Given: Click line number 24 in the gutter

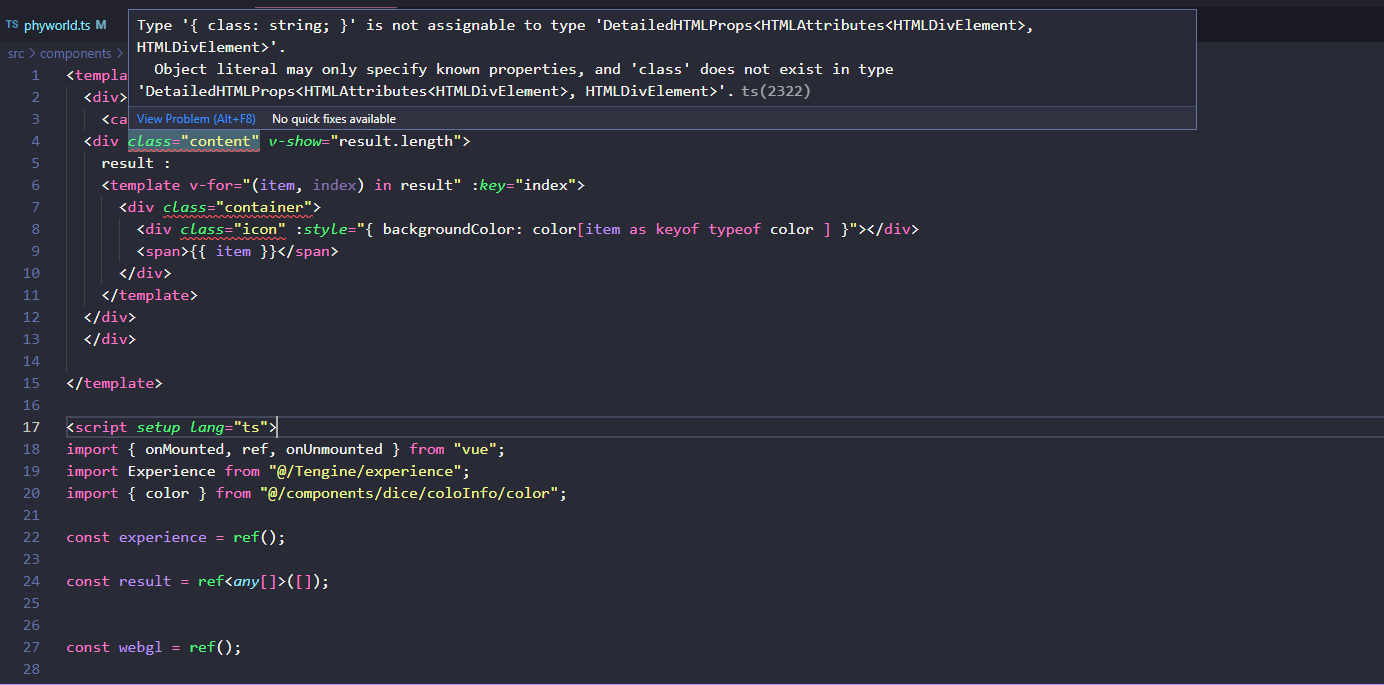Looking at the screenshot, I should coord(31,580).
